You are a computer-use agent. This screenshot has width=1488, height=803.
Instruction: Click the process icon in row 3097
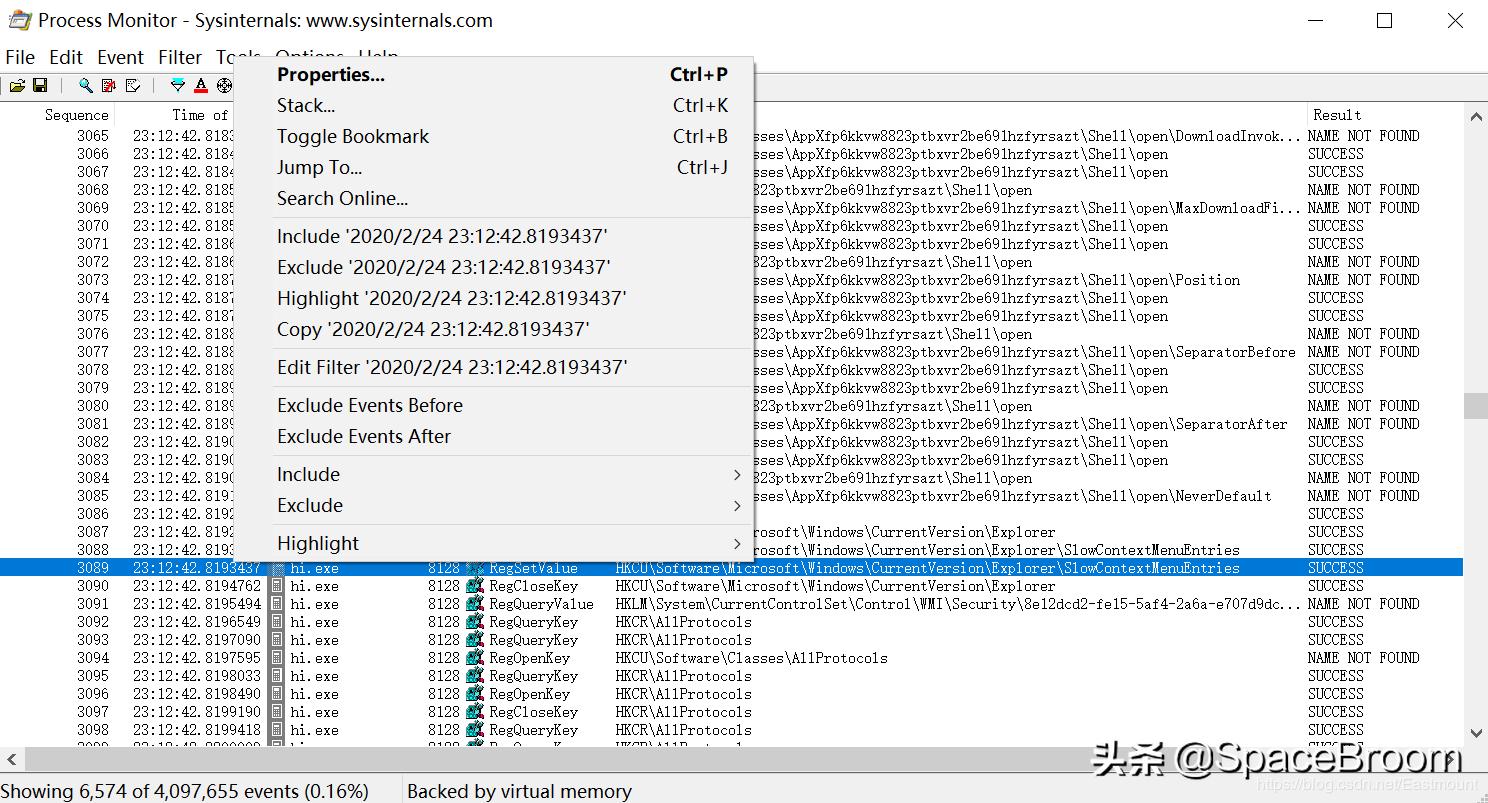click(278, 712)
